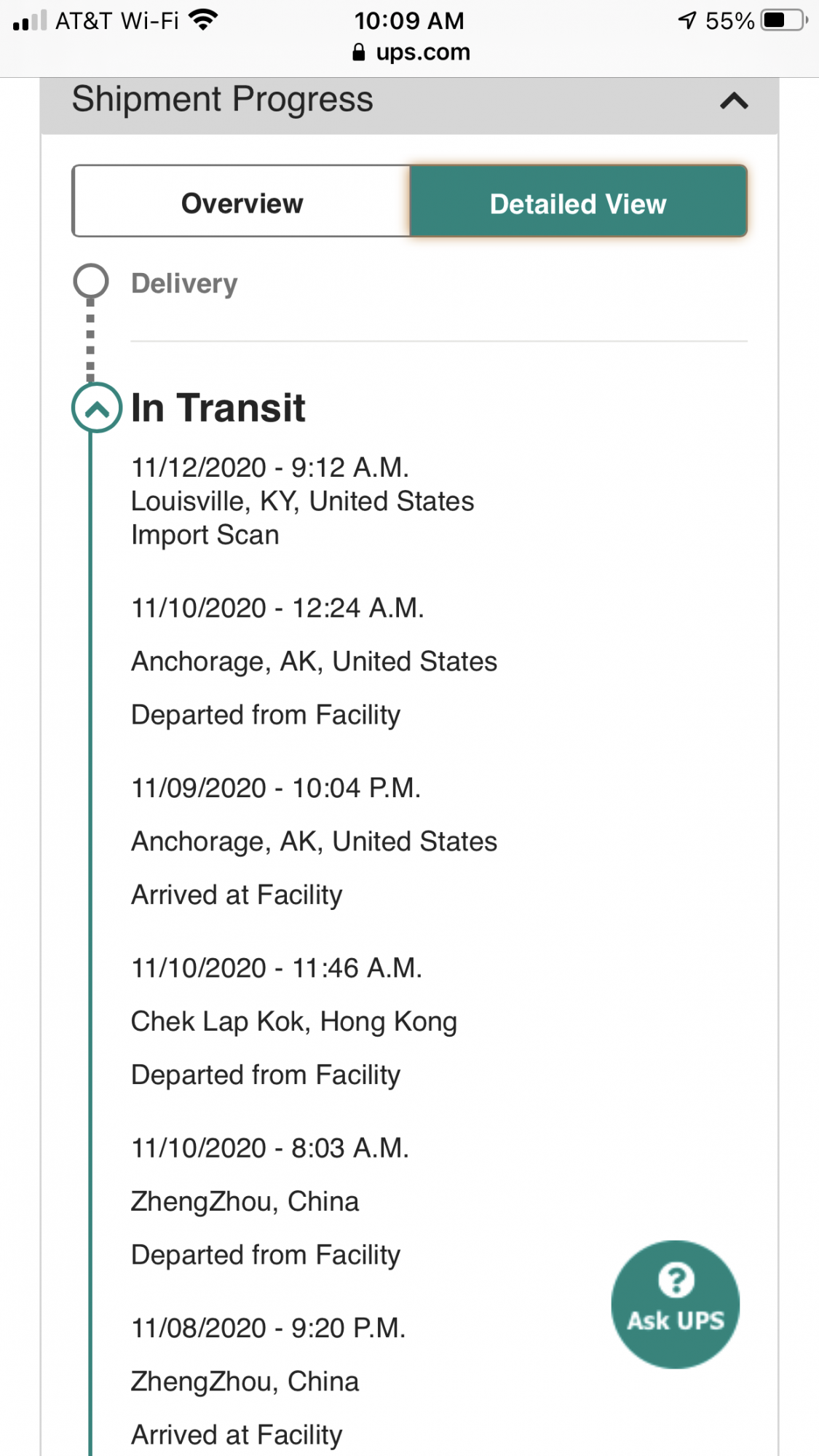Select the Detailed View tab
This screenshot has height=1456, width=819.
click(578, 202)
